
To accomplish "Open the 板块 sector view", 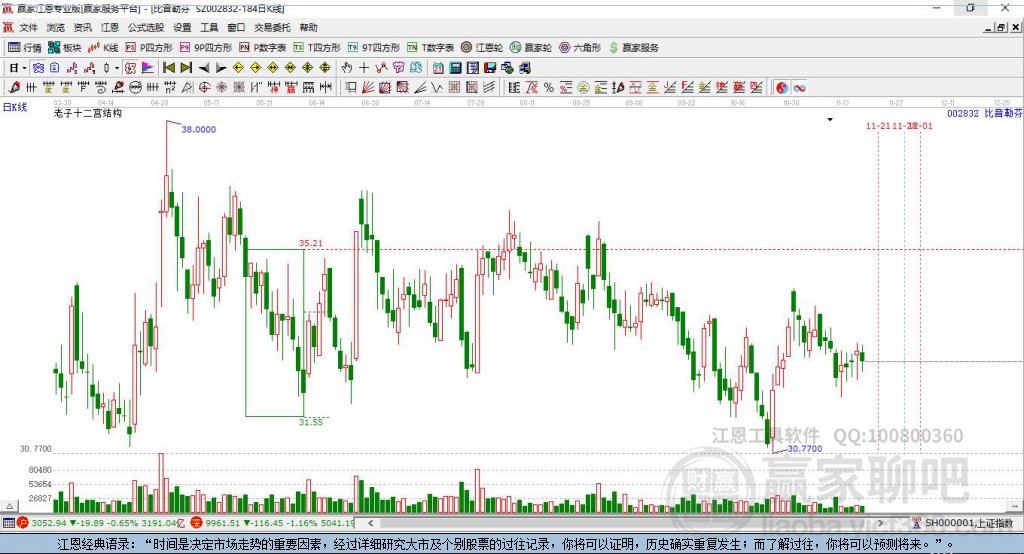I will click(x=64, y=48).
